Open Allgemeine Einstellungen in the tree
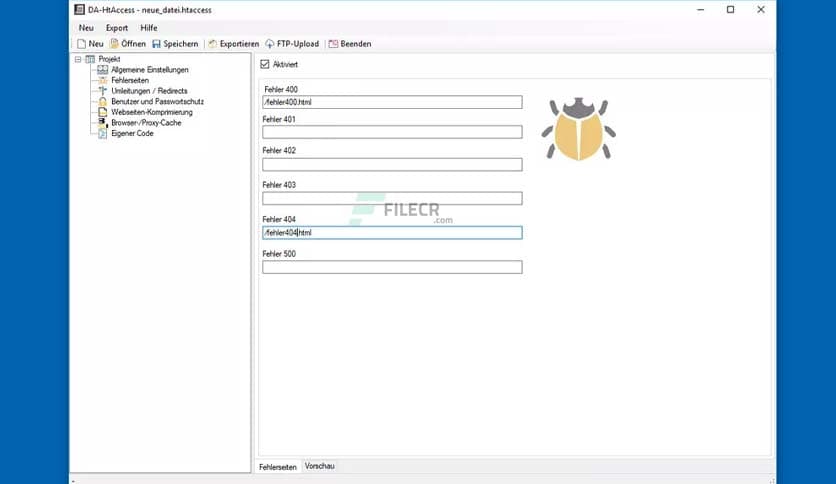Screen dimensions: 836x484 tap(150, 70)
